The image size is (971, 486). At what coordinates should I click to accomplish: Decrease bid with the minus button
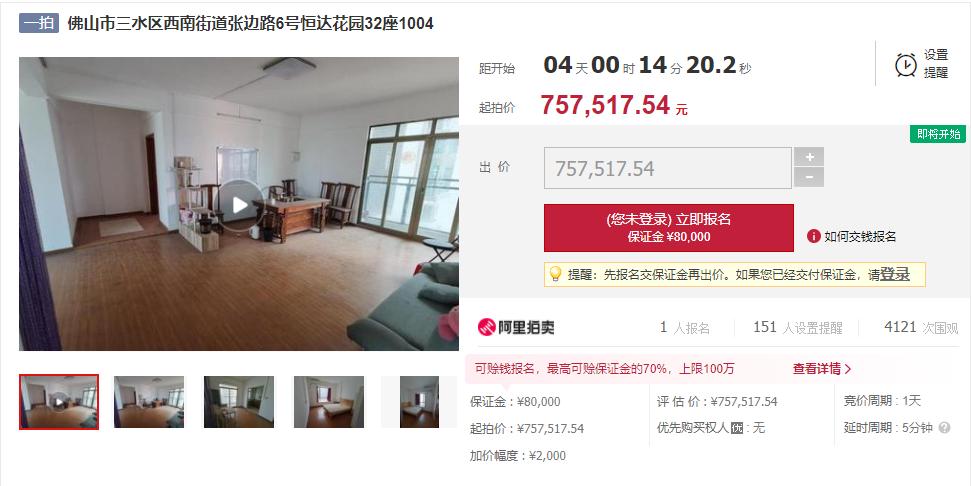pyautogui.click(x=809, y=177)
